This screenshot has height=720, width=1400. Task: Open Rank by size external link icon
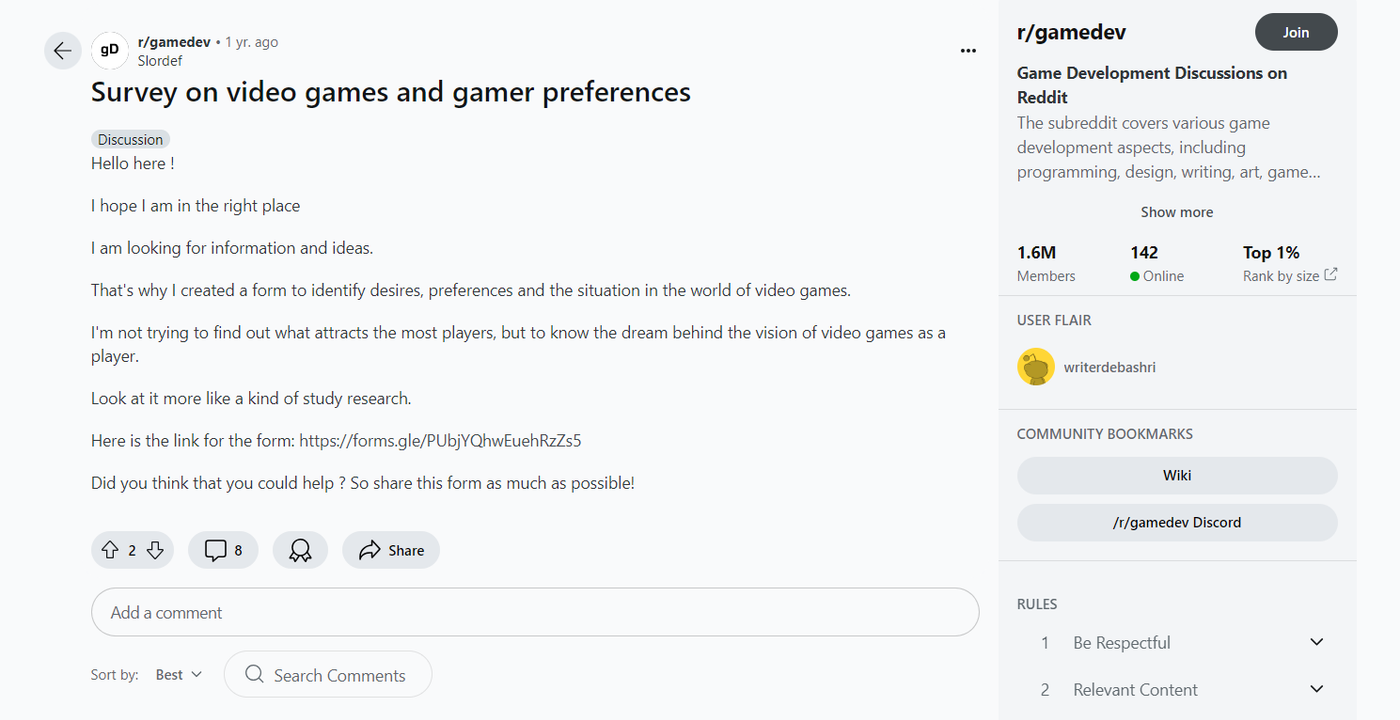pos(1330,275)
